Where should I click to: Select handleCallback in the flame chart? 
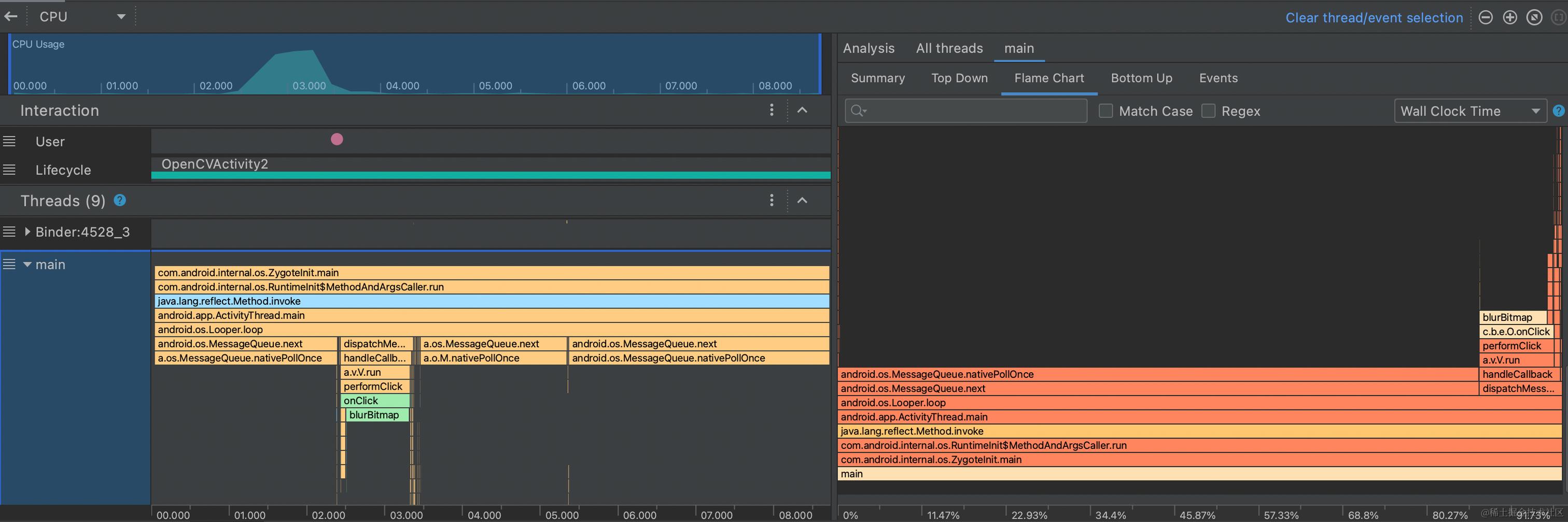(x=1520, y=374)
